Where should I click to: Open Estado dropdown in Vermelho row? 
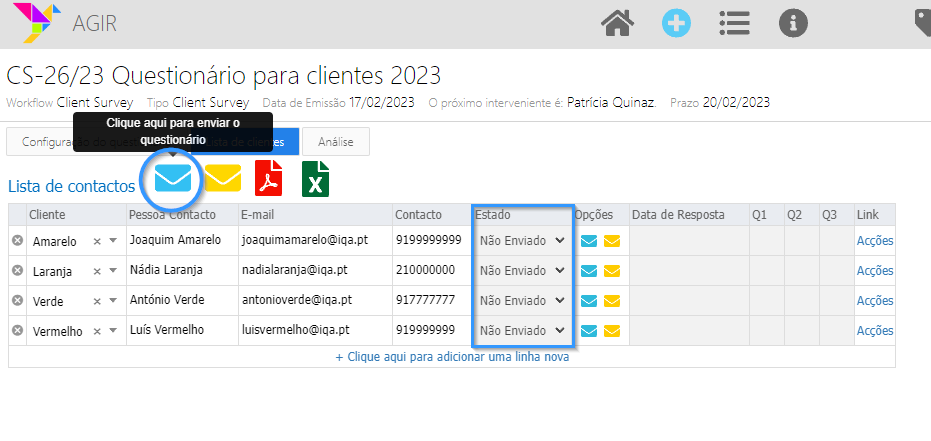click(x=522, y=330)
